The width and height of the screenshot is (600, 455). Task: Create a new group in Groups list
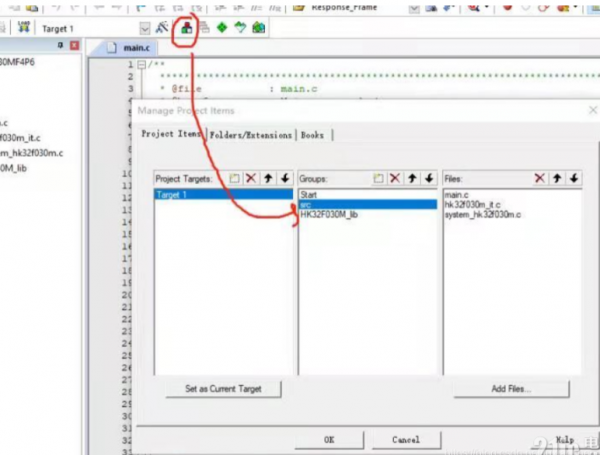pos(378,177)
